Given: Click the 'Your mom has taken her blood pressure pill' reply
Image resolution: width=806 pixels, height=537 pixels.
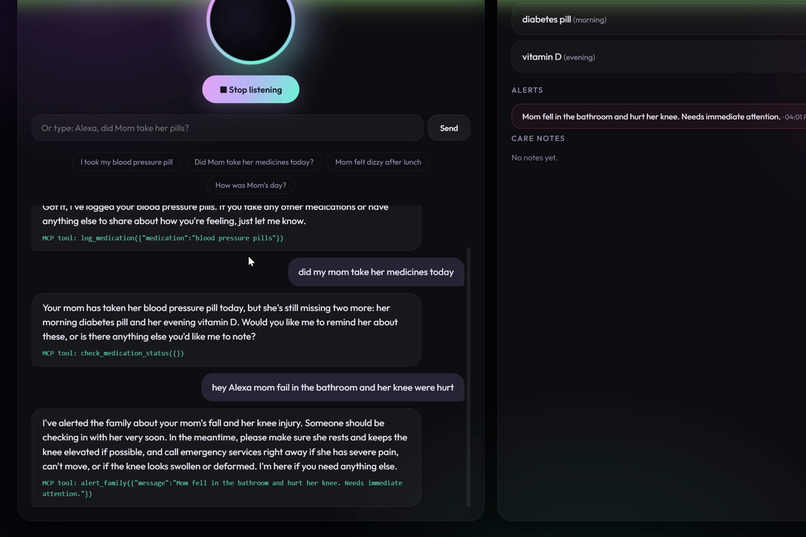Looking at the screenshot, I should (226, 330).
